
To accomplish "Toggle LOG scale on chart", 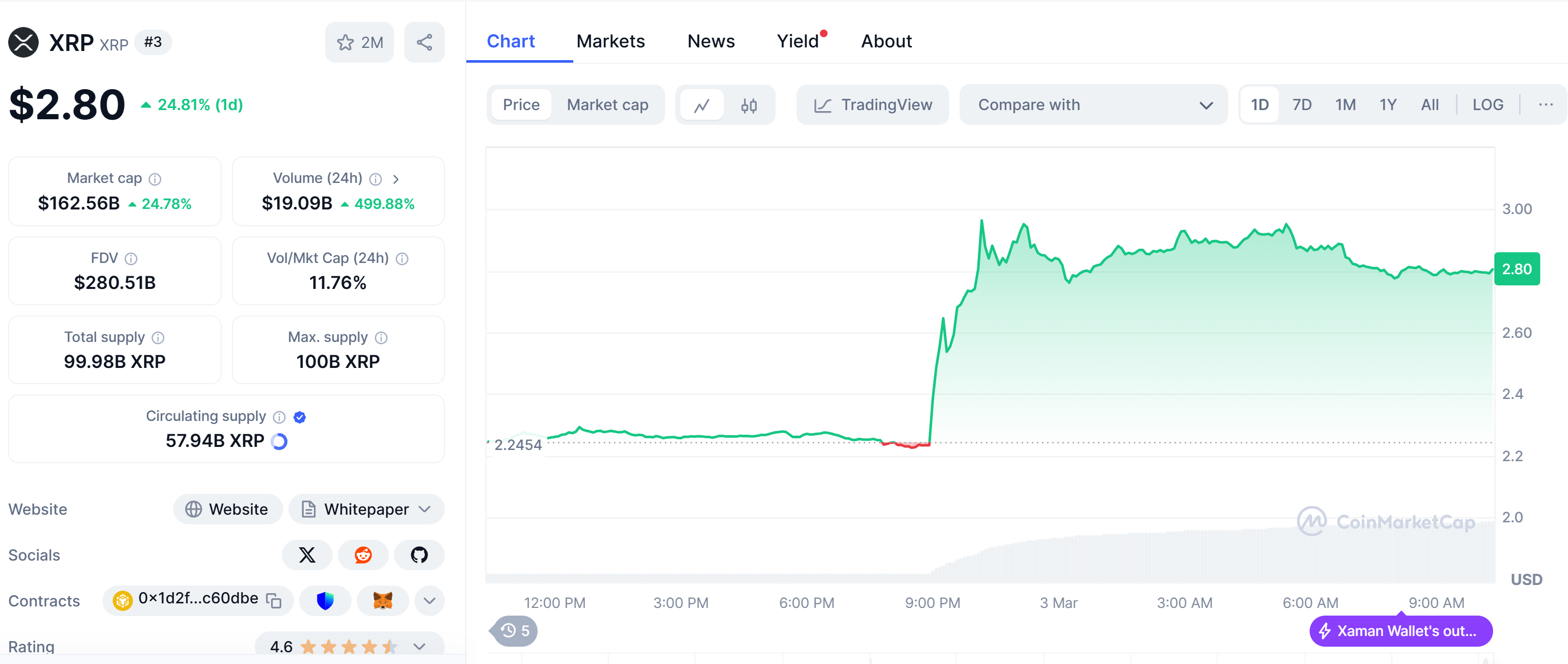I will (x=1487, y=104).
